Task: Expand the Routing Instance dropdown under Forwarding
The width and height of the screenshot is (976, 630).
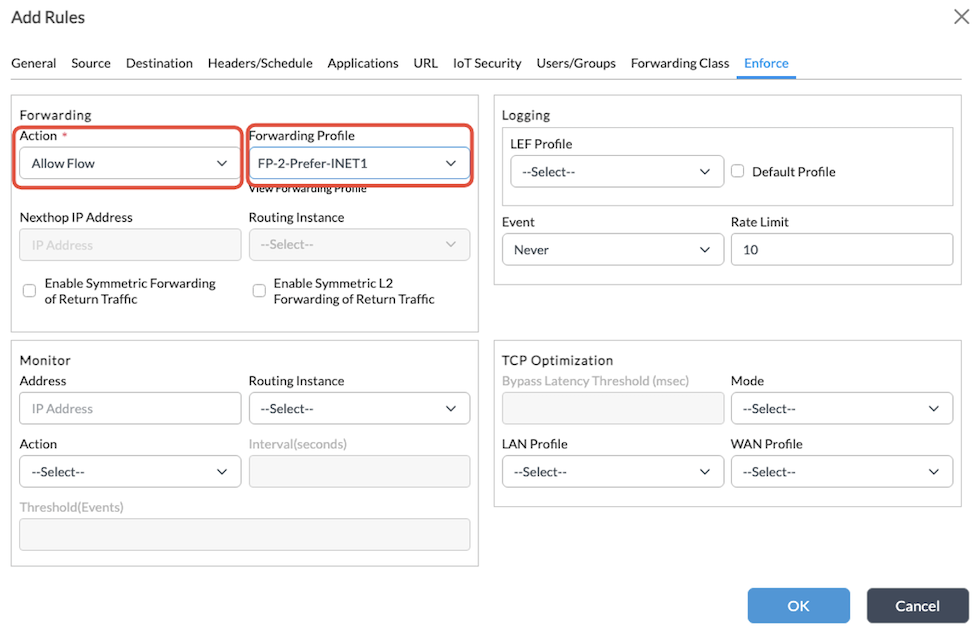Action: click(x=359, y=244)
